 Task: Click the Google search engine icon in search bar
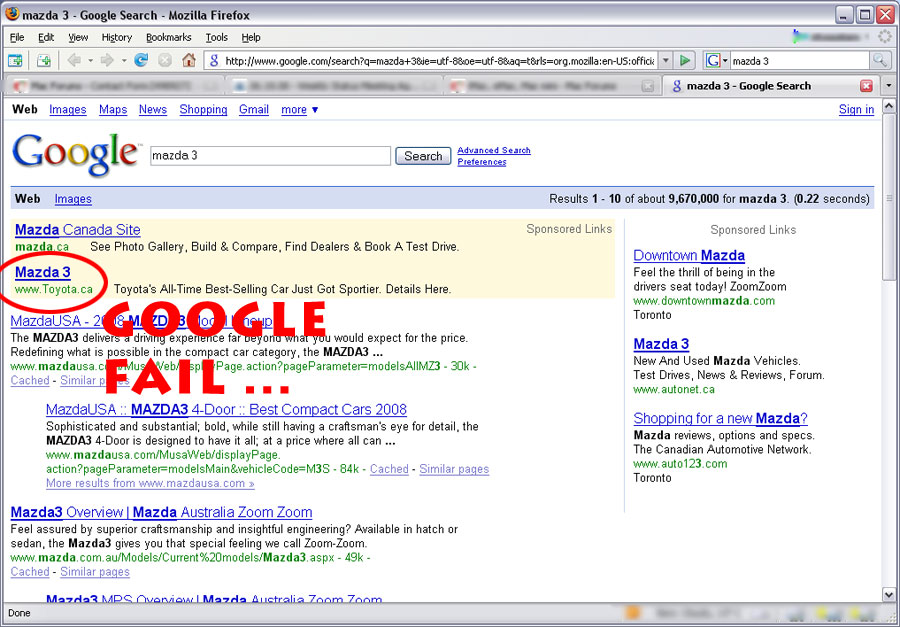[x=713, y=60]
